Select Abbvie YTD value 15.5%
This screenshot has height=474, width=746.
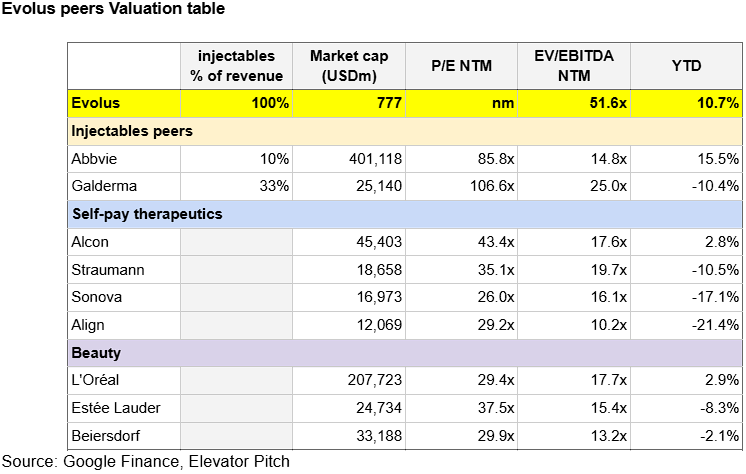tap(718, 158)
